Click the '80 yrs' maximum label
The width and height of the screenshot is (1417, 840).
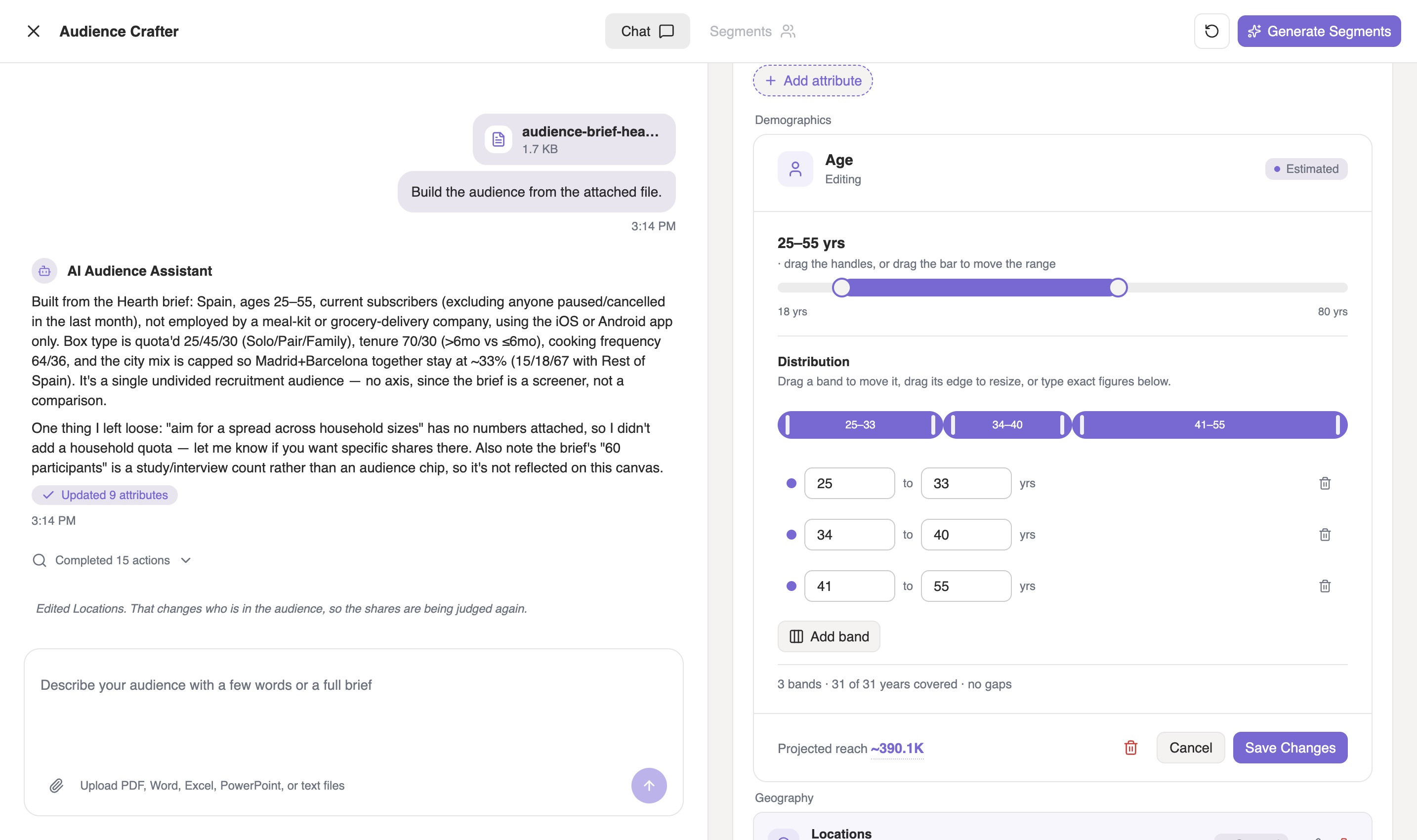click(x=1332, y=312)
